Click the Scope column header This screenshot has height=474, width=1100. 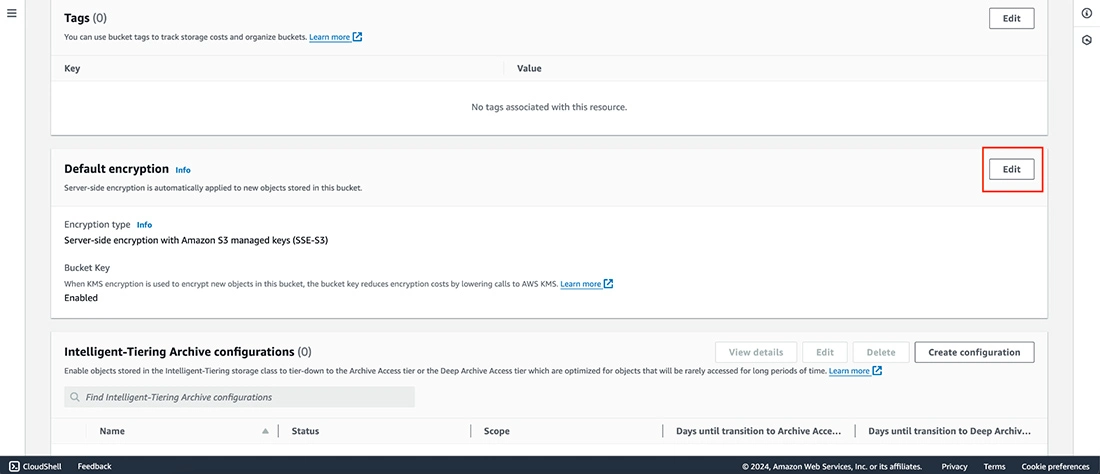[497, 431]
